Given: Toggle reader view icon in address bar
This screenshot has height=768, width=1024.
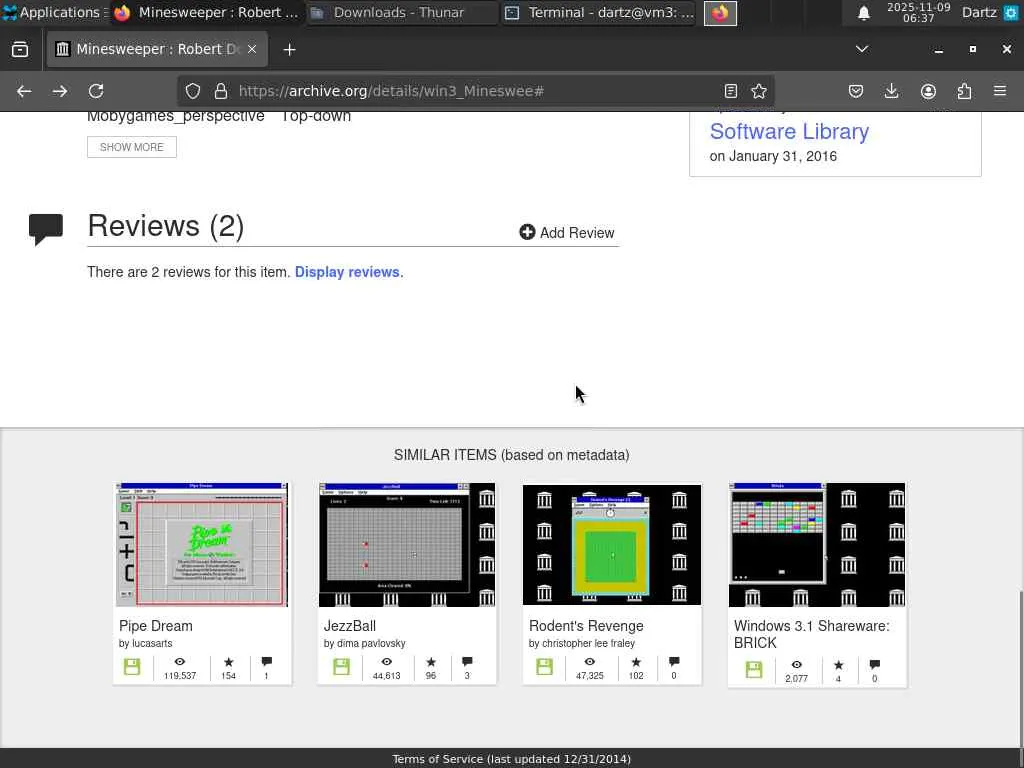Looking at the screenshot, I should click(x=731, y=91).
